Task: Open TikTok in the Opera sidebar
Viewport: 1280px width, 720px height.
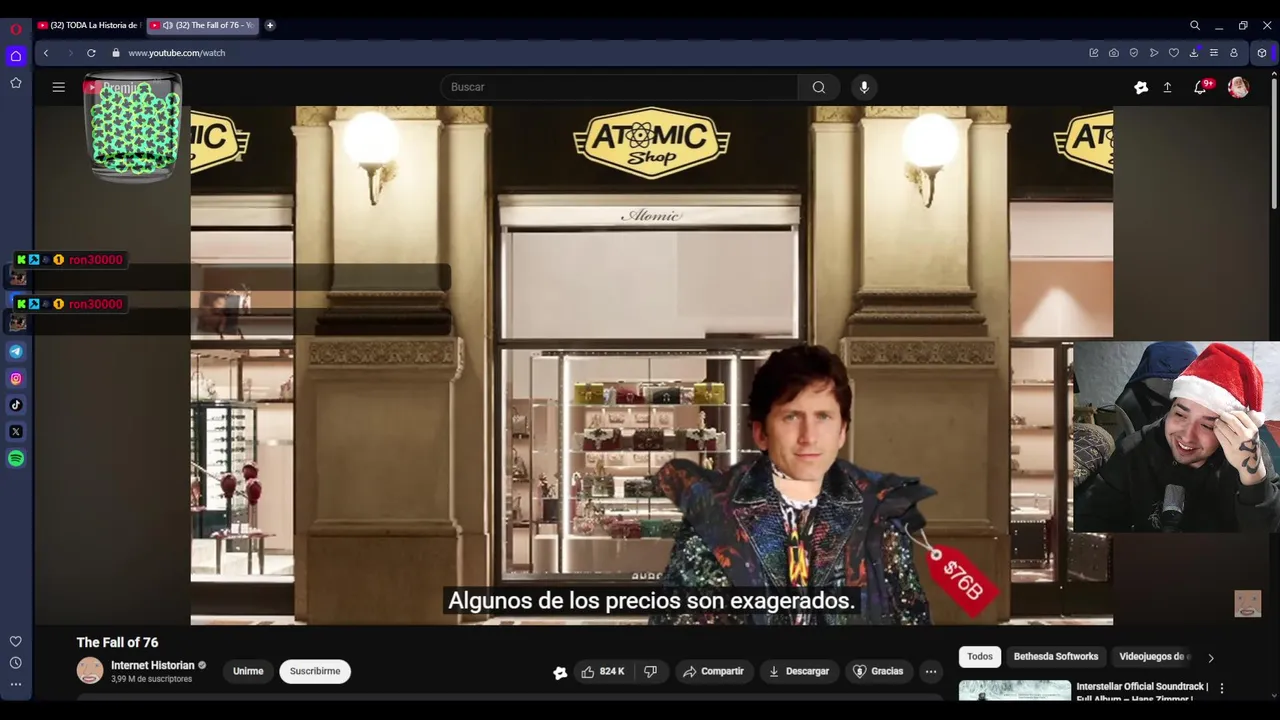Action: click(16, 405)
